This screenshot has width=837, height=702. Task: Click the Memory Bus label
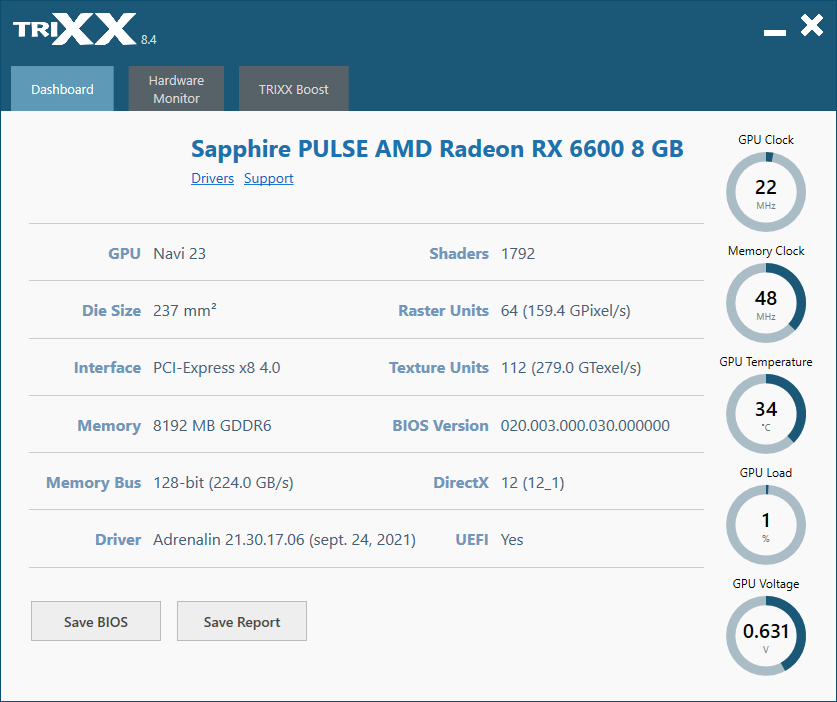click(93, 483)
